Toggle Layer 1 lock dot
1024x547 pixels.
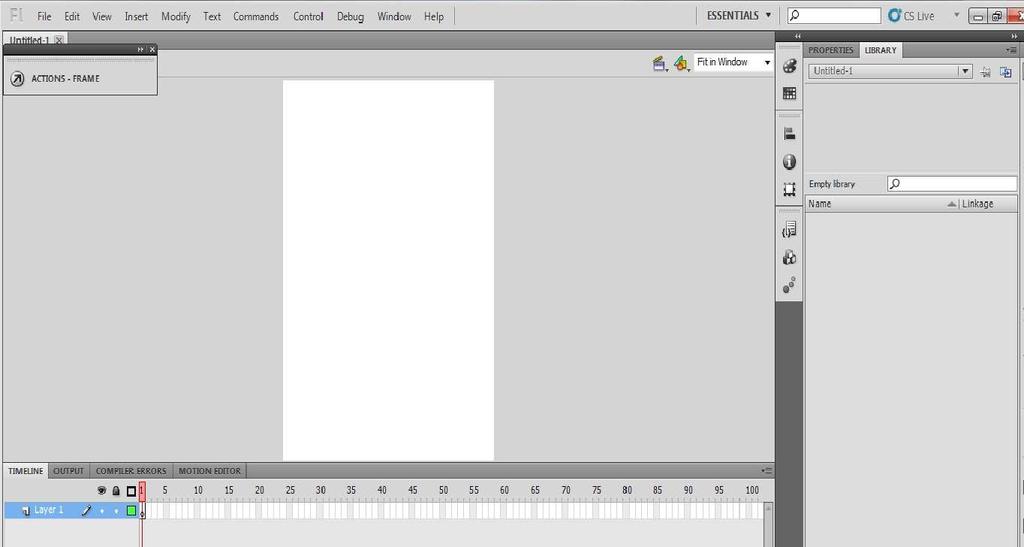116,512
